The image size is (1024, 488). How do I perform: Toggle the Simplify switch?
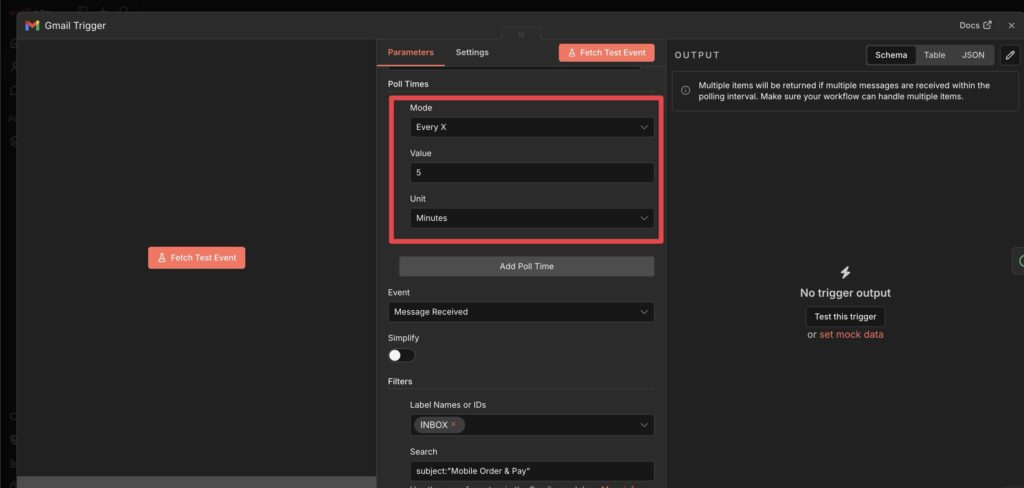401,355
